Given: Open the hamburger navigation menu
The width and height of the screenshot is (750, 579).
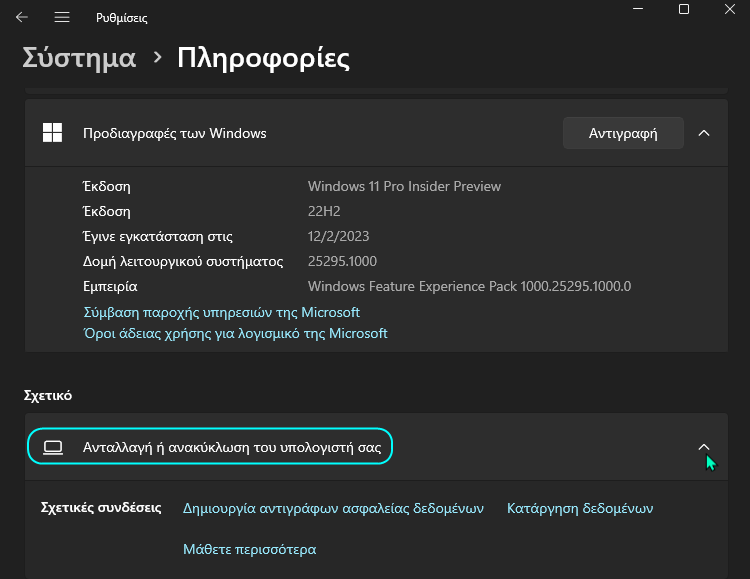Looking at the screenshot, I should tap(62, 18).
